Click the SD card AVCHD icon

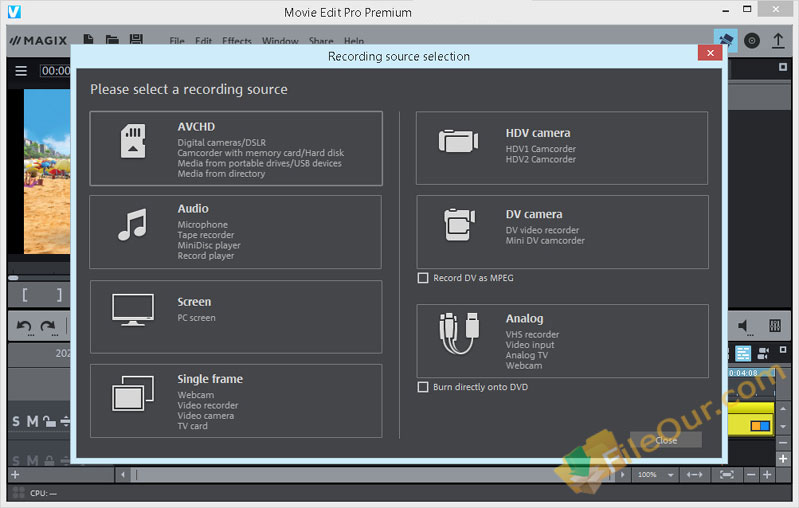tap(133, 141)
